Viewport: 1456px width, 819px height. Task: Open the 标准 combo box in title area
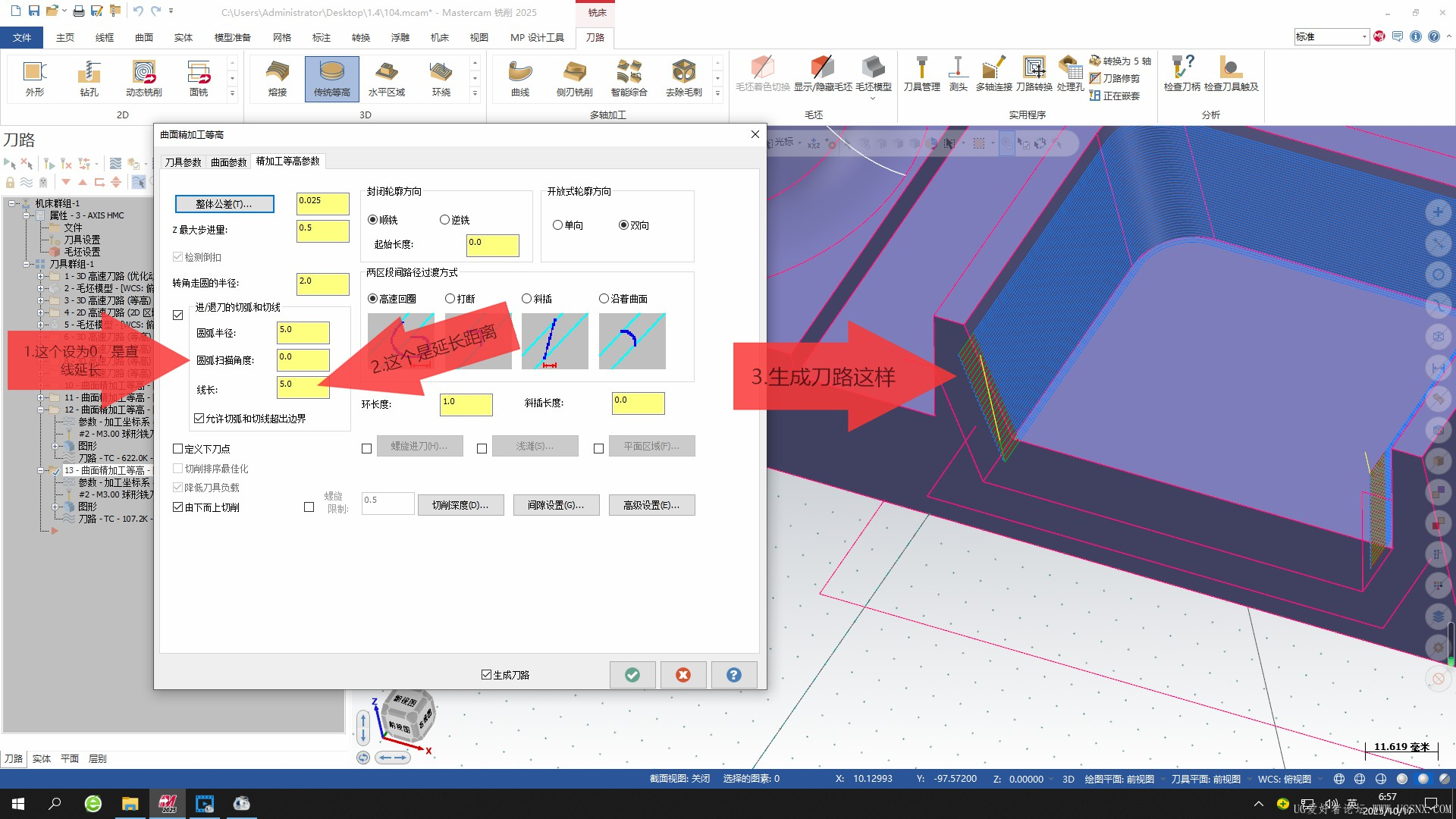1331,36
